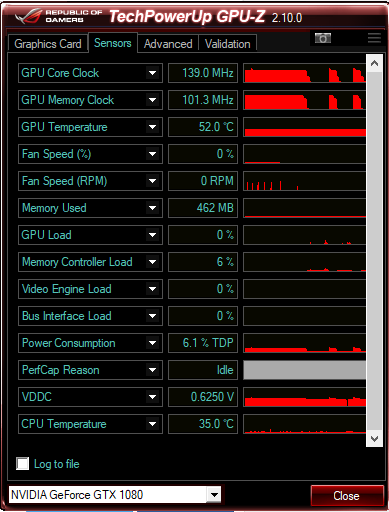Switch to the Graphics Card tab

[48, 44]
